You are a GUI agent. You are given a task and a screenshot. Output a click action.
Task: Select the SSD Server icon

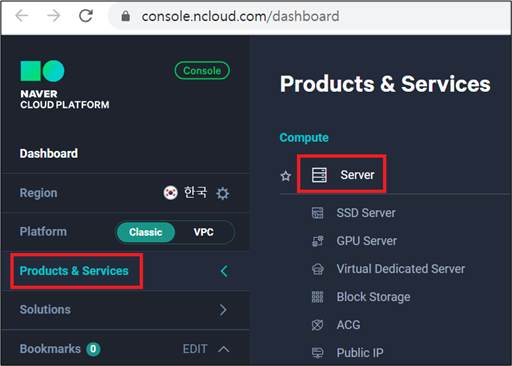[317, 213]
